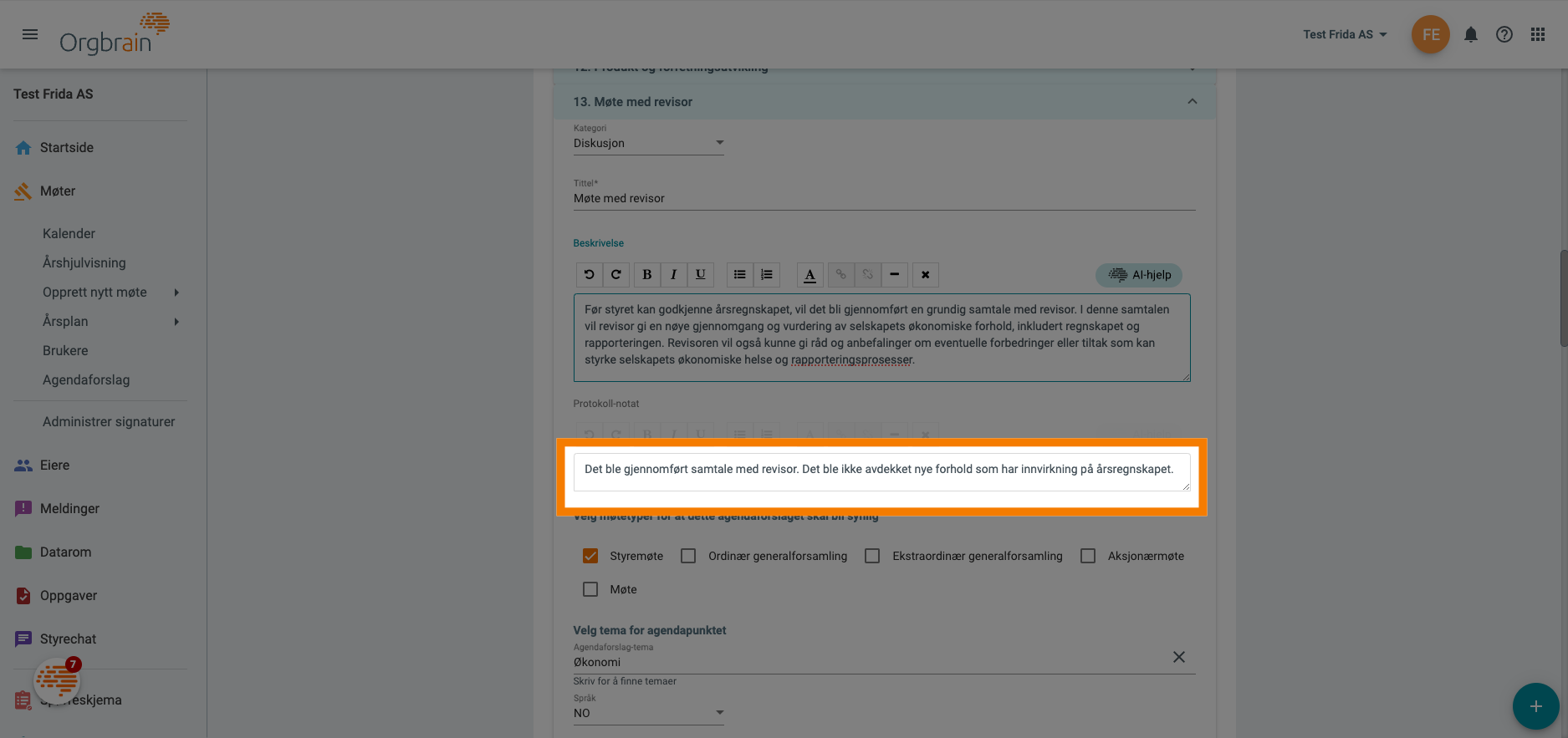Click the Tittel input field
This screenshot has height=738, width=1568.
tap(884, 199)
